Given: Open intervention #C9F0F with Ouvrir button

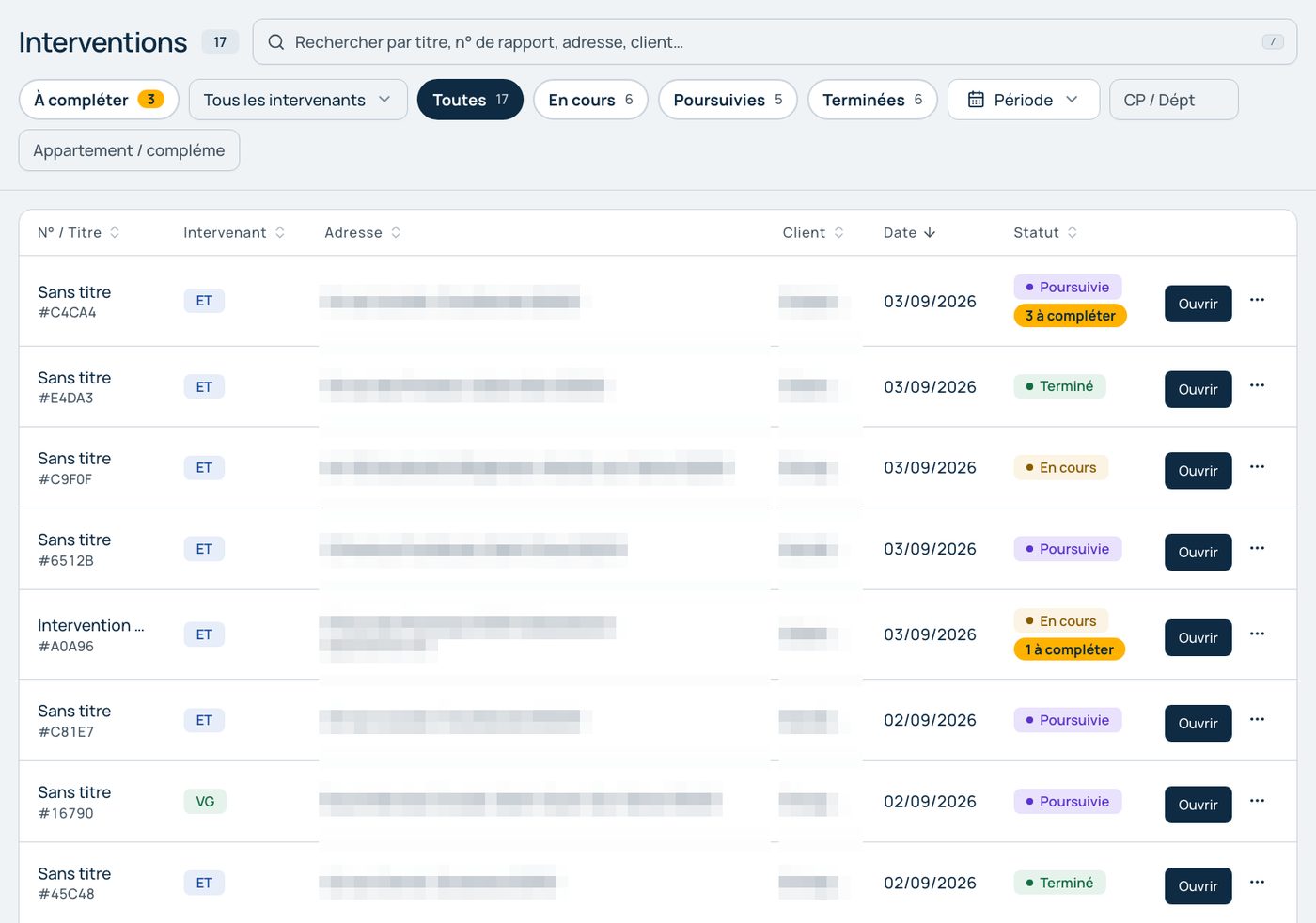Looking at the screenshot, I should (x=1198, y=471).
